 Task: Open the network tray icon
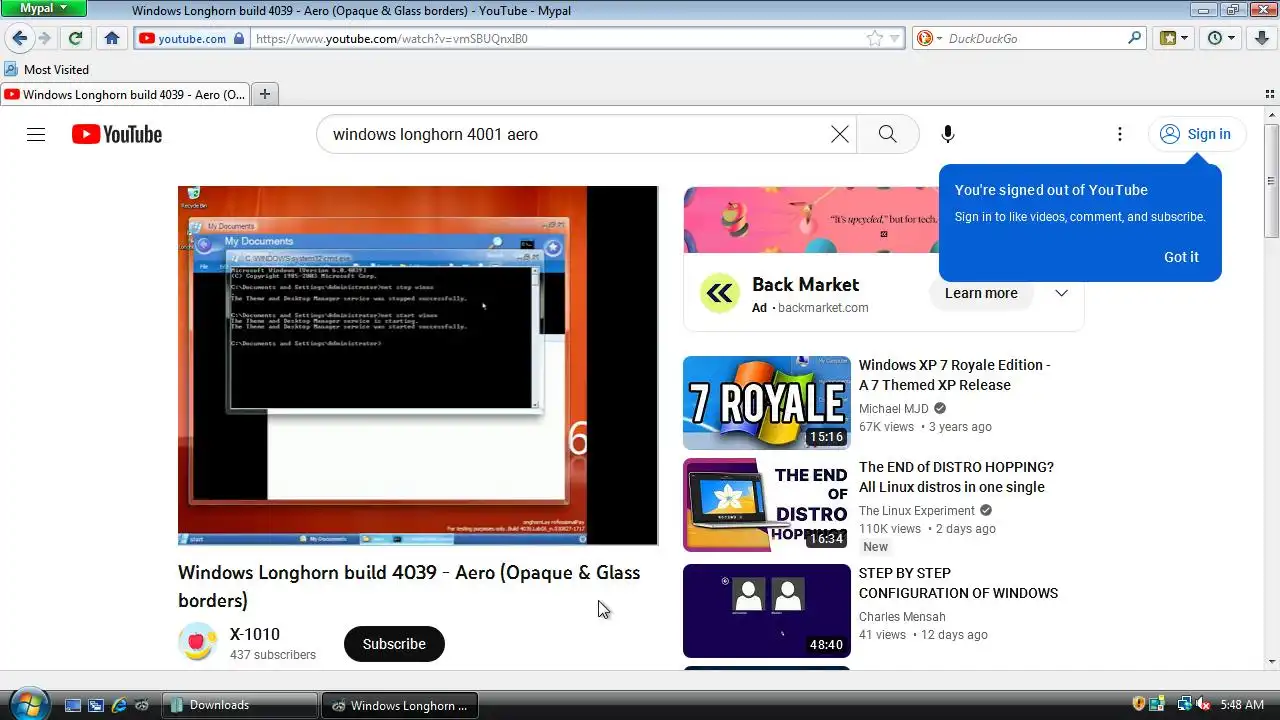pos(1184,704)
